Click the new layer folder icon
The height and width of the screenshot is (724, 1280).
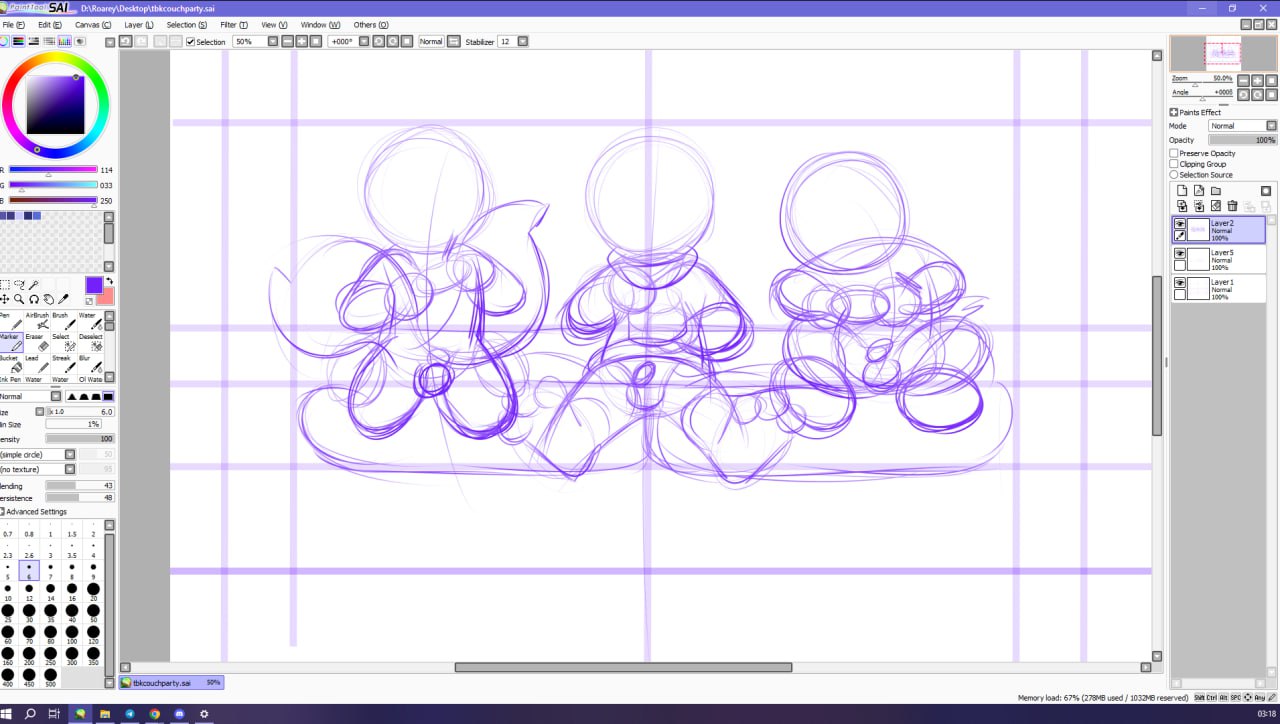[x=1216, y=191]
